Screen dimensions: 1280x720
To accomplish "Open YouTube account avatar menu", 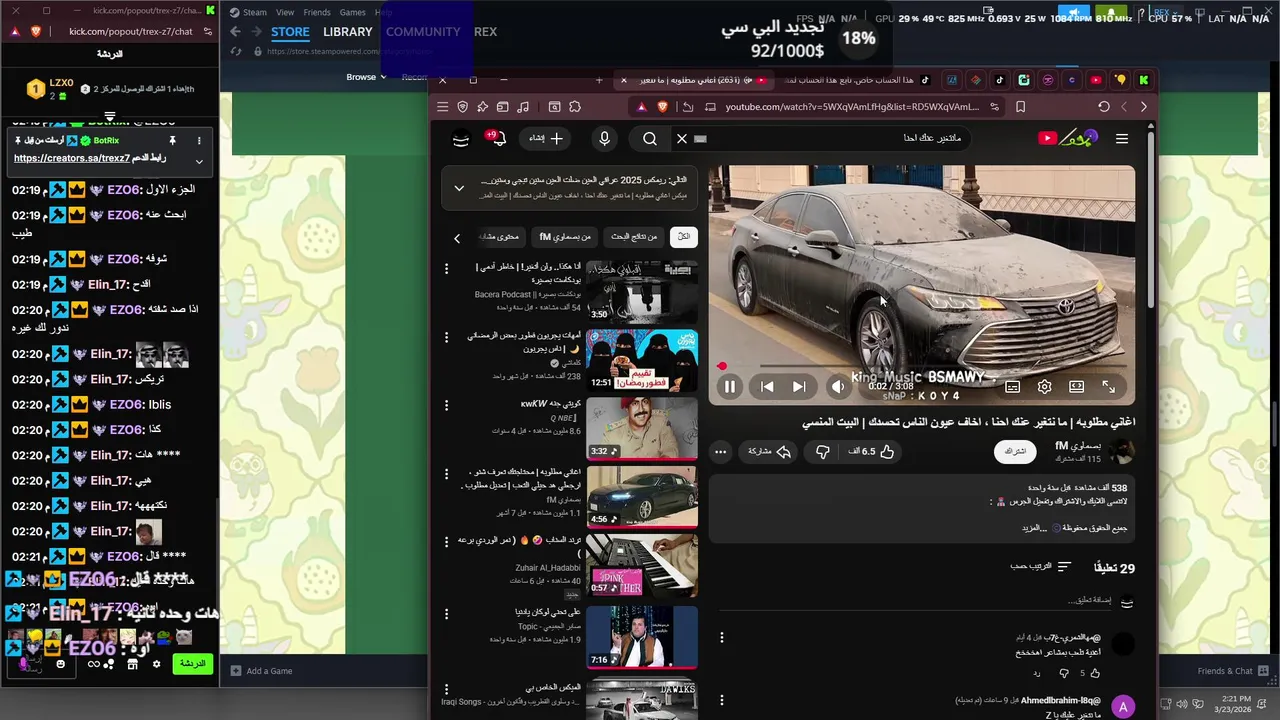I will tap(461, 139).
